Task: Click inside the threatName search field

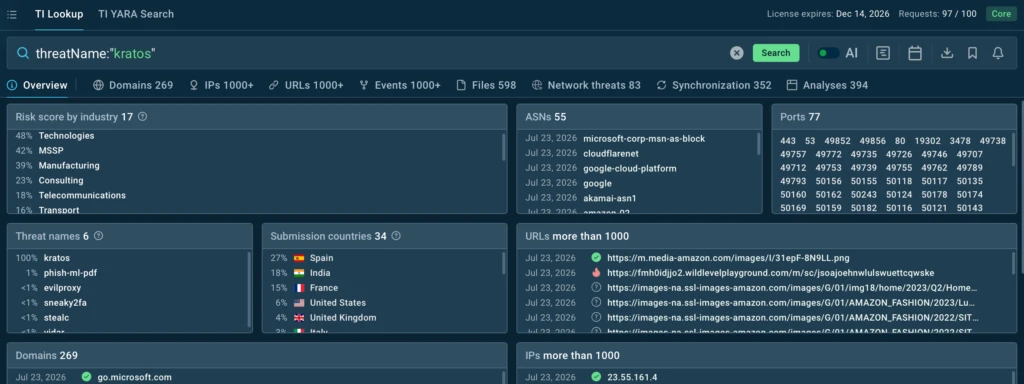Action: (x=379, y=54)
